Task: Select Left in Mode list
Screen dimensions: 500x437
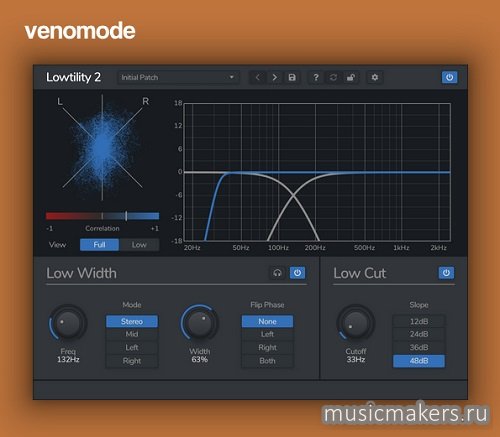Action: pos(132,348)
